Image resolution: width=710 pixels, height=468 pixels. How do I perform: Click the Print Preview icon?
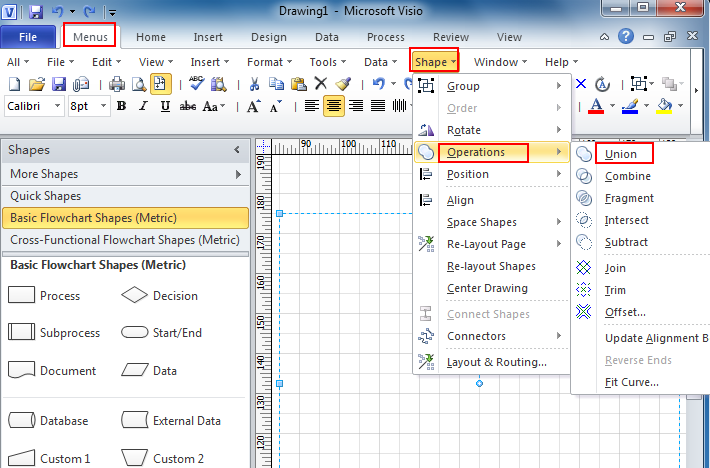[139, 84]
